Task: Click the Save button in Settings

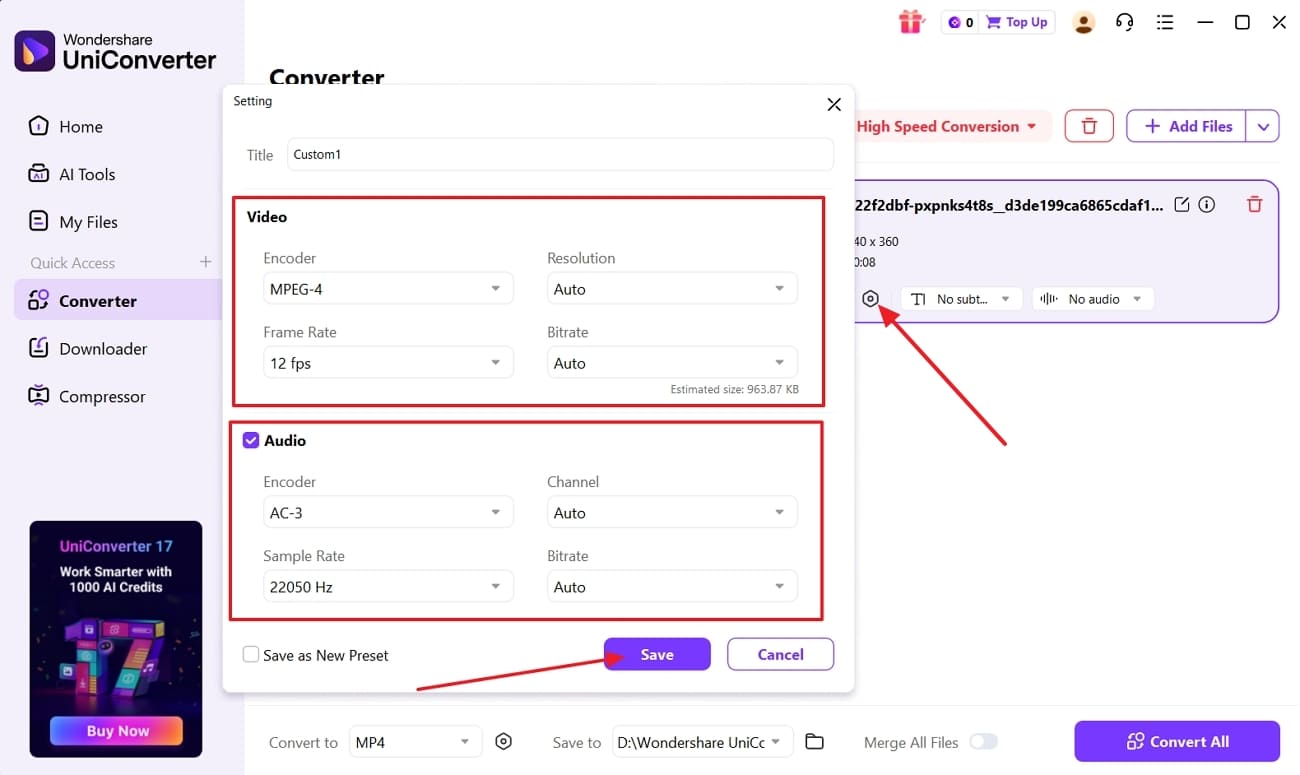Action: [x=657, y=654]
